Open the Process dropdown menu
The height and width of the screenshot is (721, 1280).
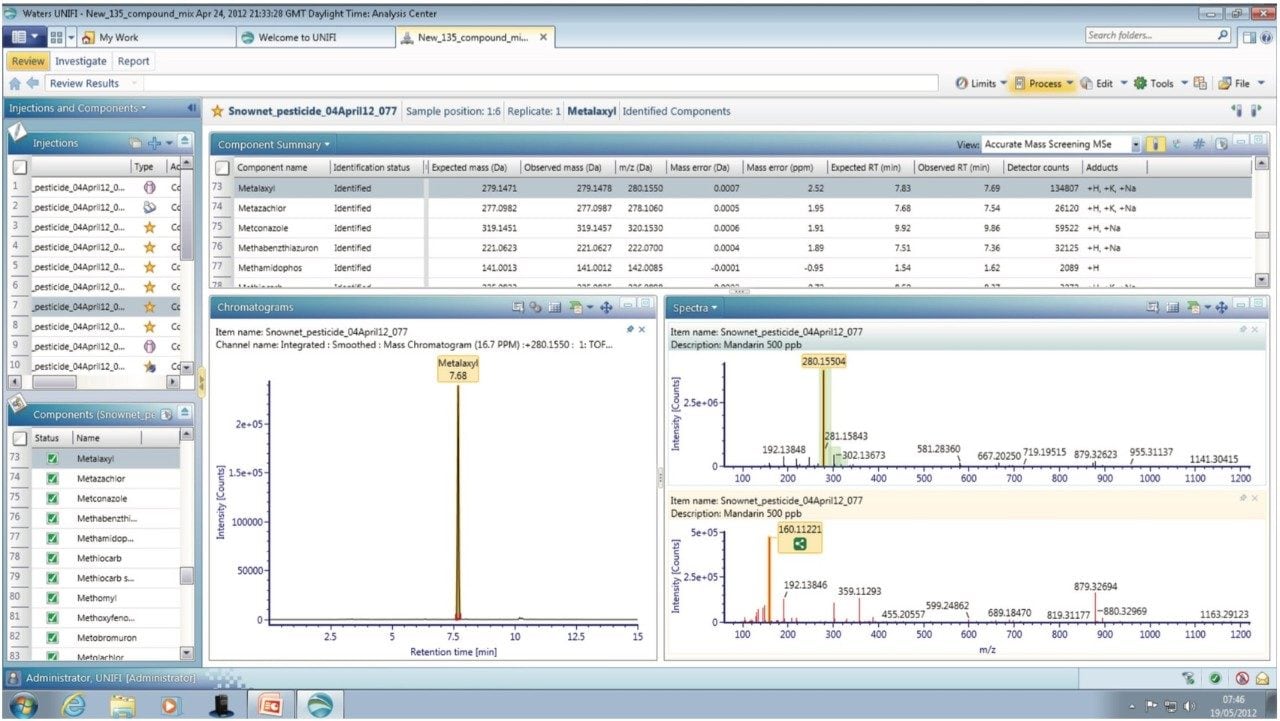click(1044, 84)
